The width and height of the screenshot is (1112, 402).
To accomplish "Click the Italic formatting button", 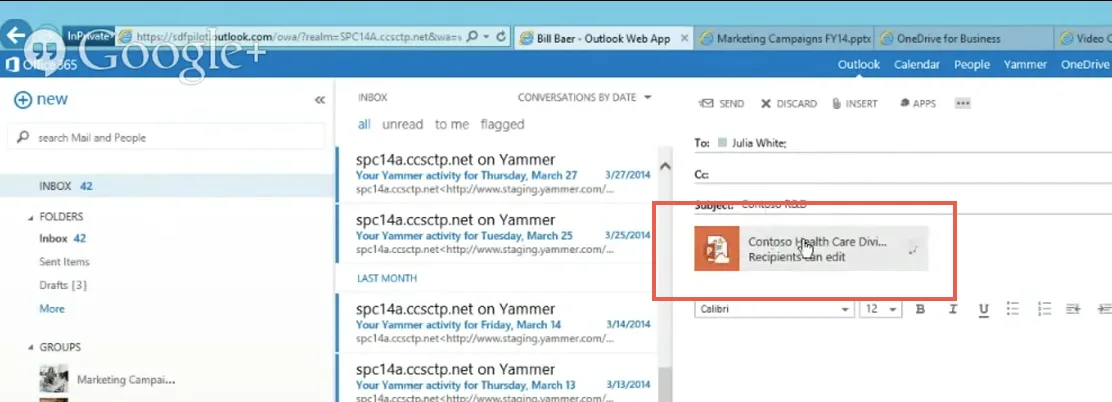I will click(x=952, y=309).
